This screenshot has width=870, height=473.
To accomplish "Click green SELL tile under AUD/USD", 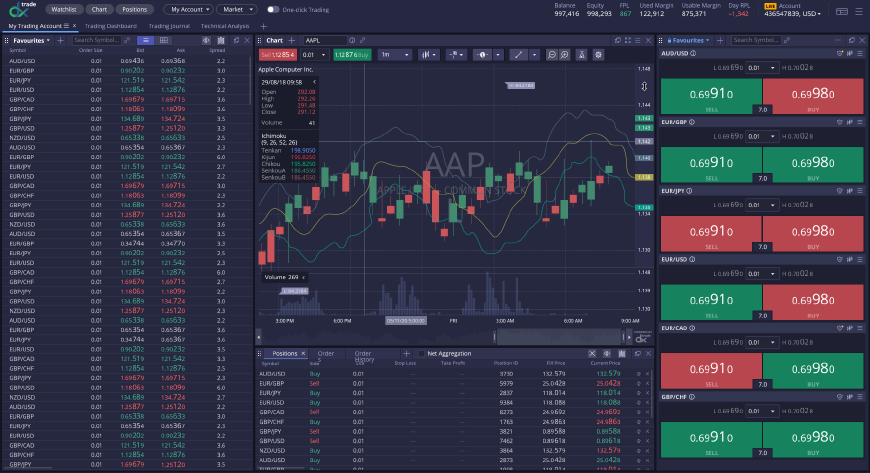I will click(711, 97).
